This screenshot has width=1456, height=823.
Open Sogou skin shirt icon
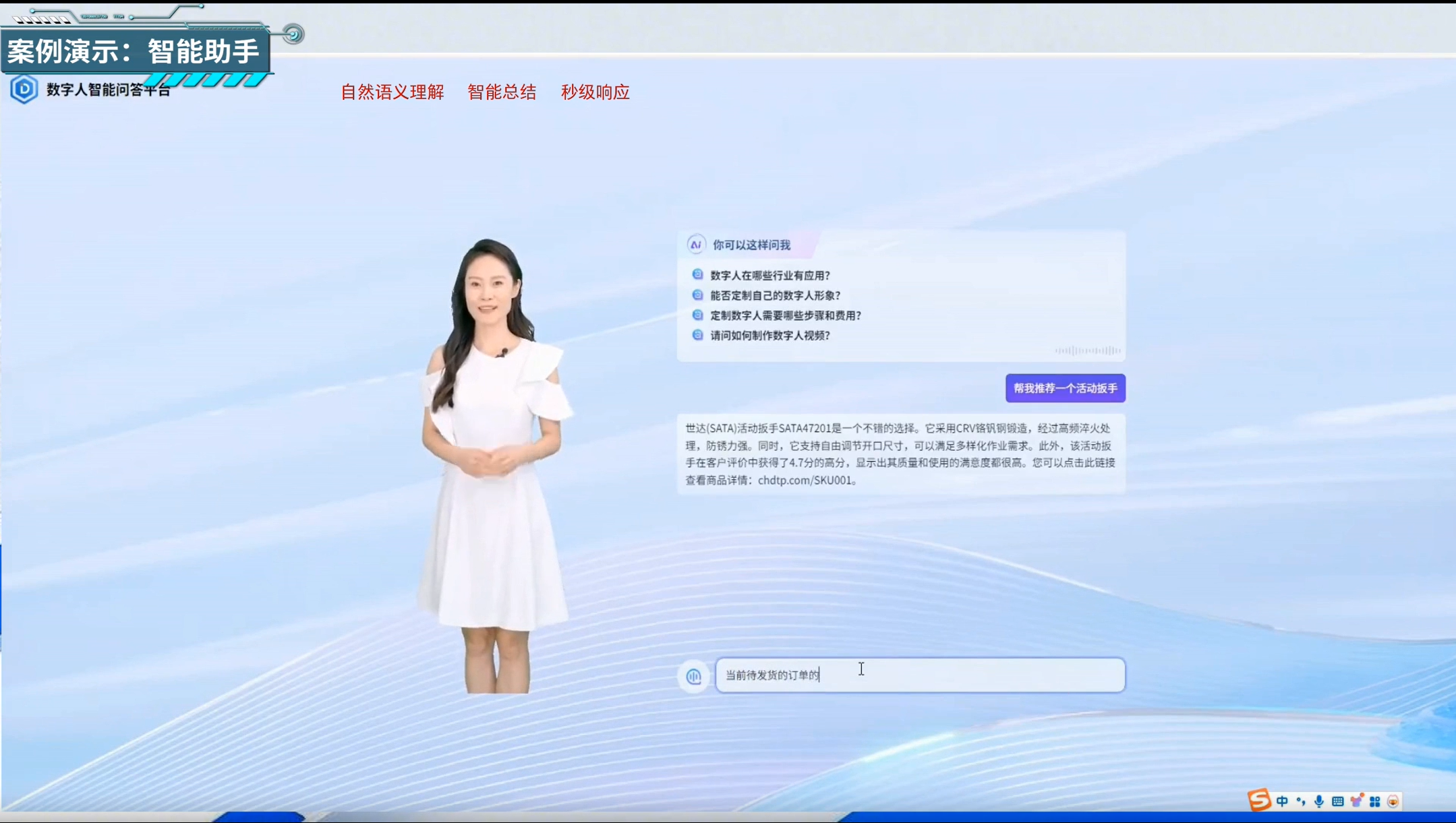click(1356, 801)
